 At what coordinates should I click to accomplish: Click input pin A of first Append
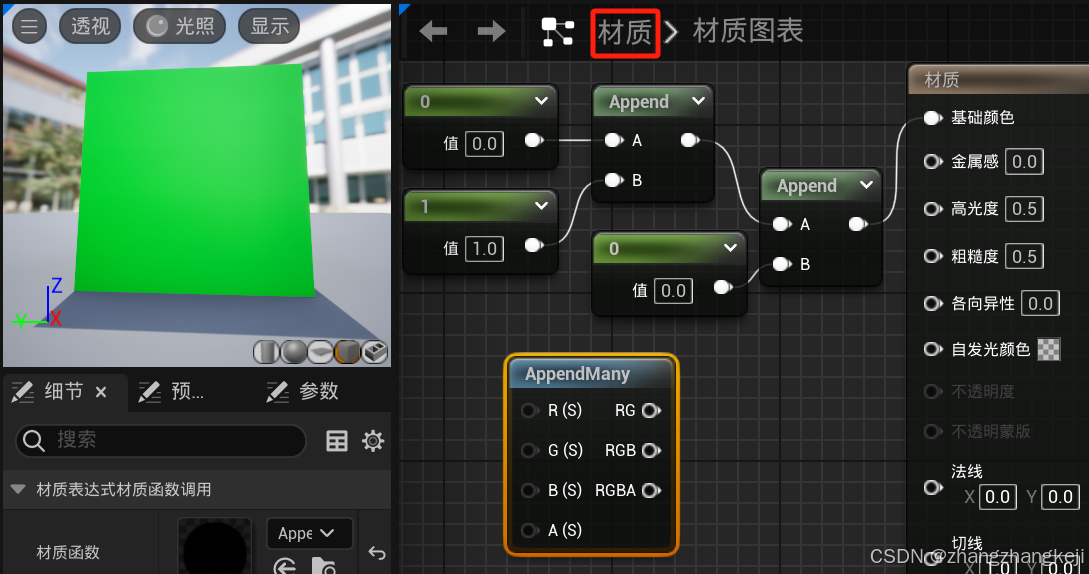pyautogui.click(x=614, y=140)
